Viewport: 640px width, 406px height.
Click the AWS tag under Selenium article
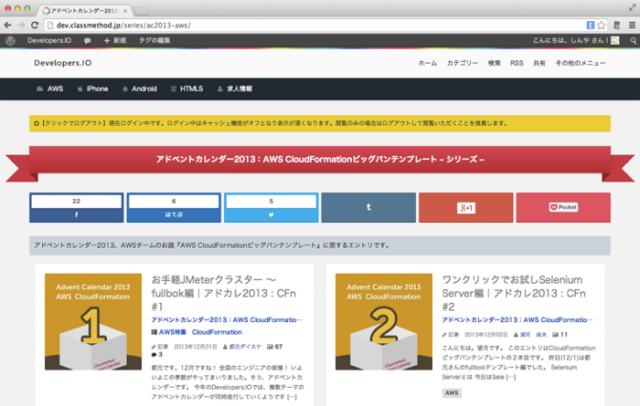[451, 393]
